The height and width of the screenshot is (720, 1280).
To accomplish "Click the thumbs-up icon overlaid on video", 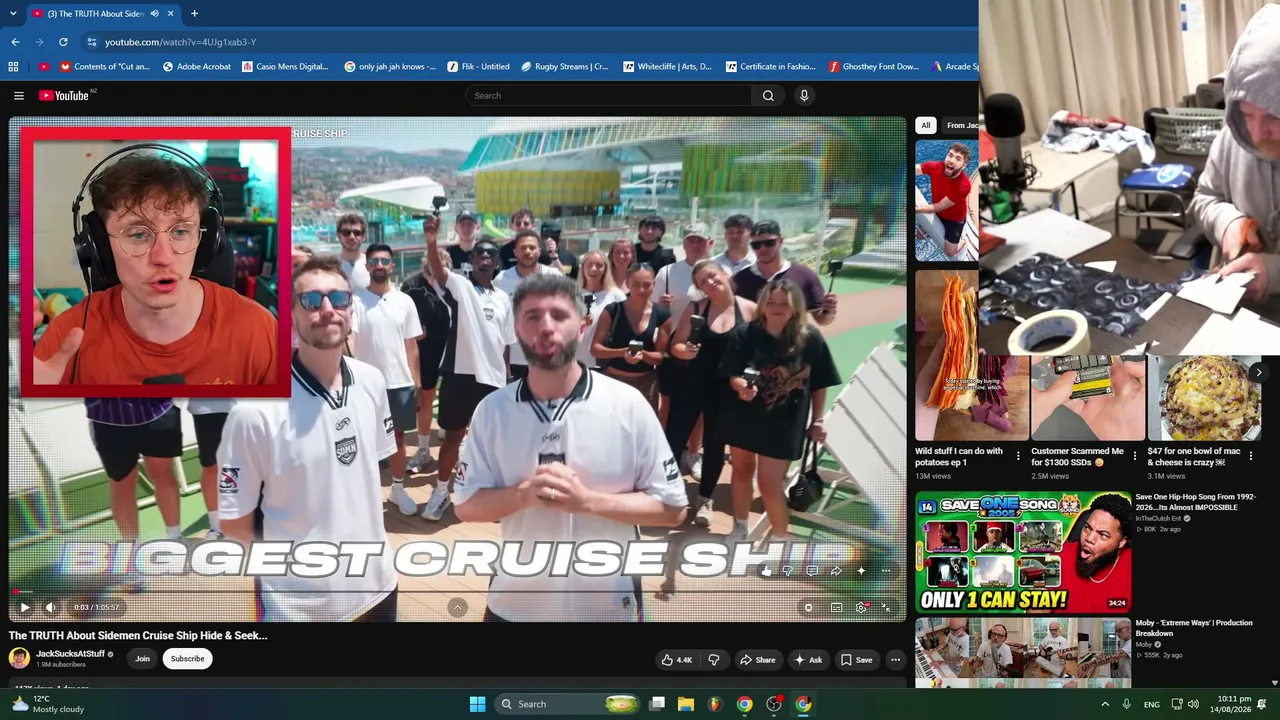I will point(766,571).
